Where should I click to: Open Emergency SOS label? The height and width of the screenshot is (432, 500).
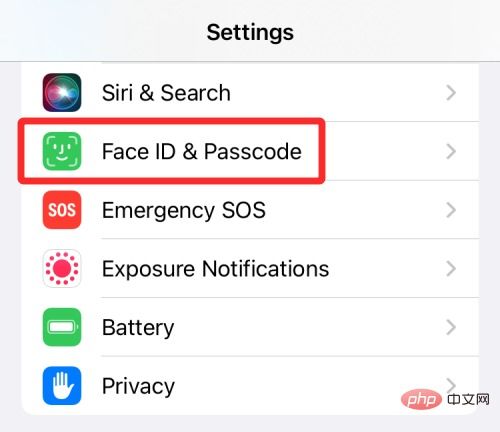tap(184, 211)
